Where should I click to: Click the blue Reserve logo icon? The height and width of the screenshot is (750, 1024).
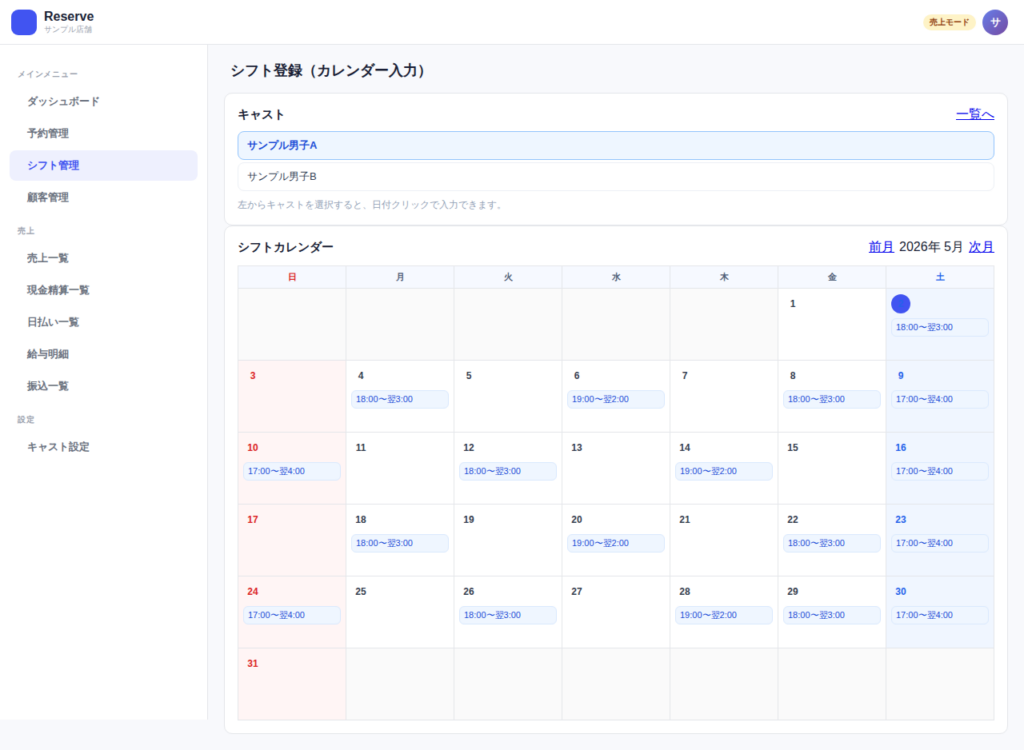tap(24, 22)
